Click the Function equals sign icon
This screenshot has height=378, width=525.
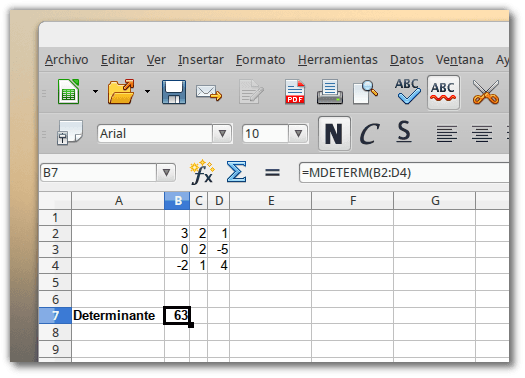(272, 173)
